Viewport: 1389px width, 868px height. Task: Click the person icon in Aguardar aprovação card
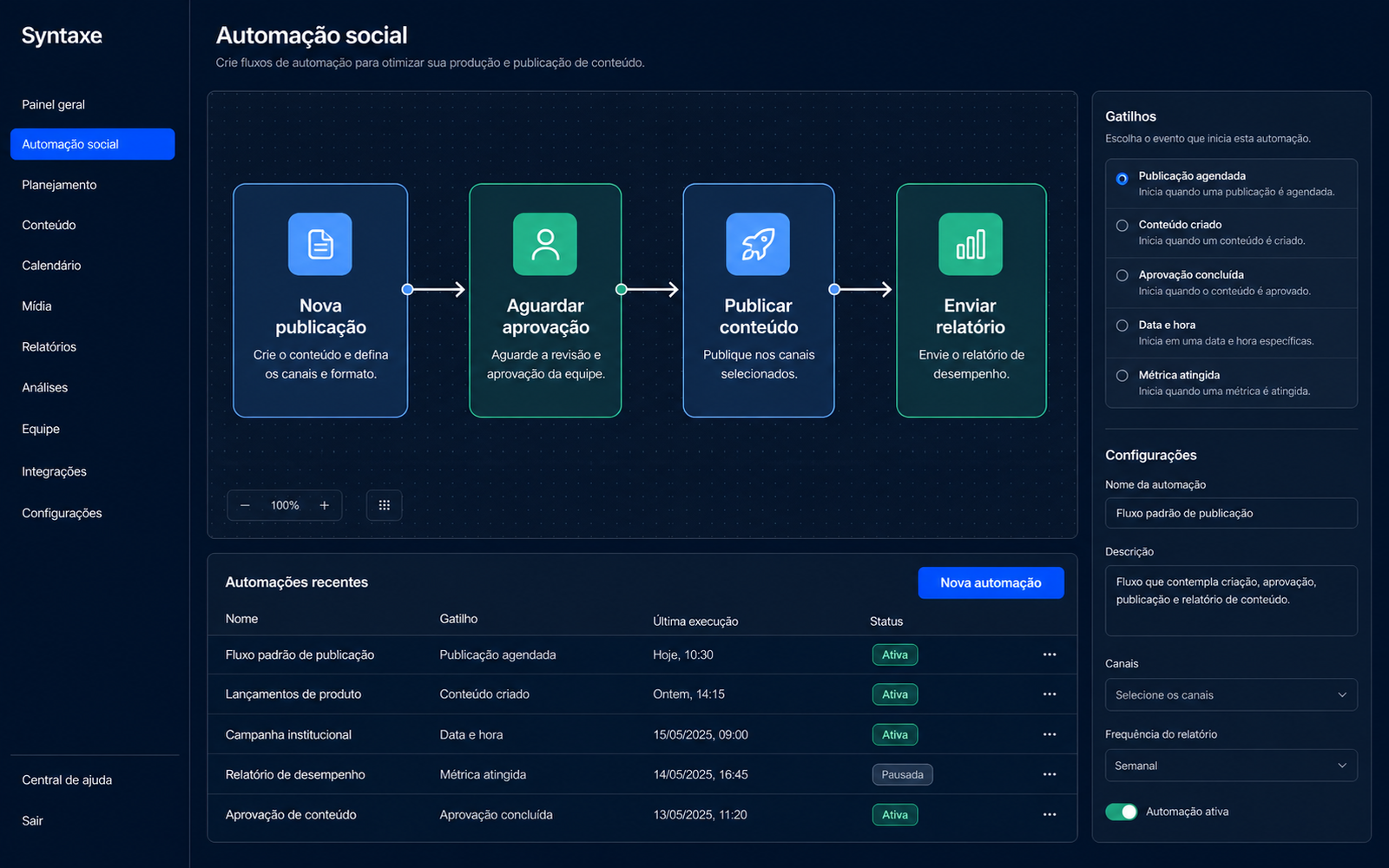tap(545, 244)
